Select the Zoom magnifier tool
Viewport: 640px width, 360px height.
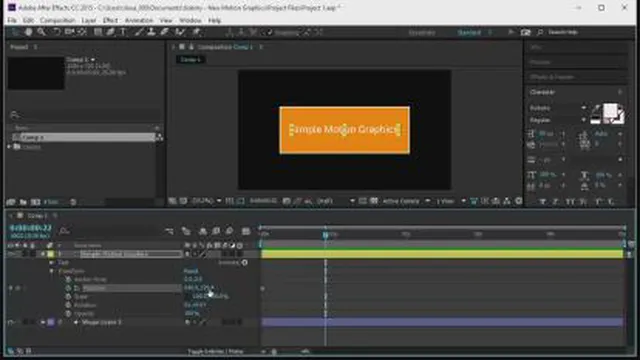[41, 32]
